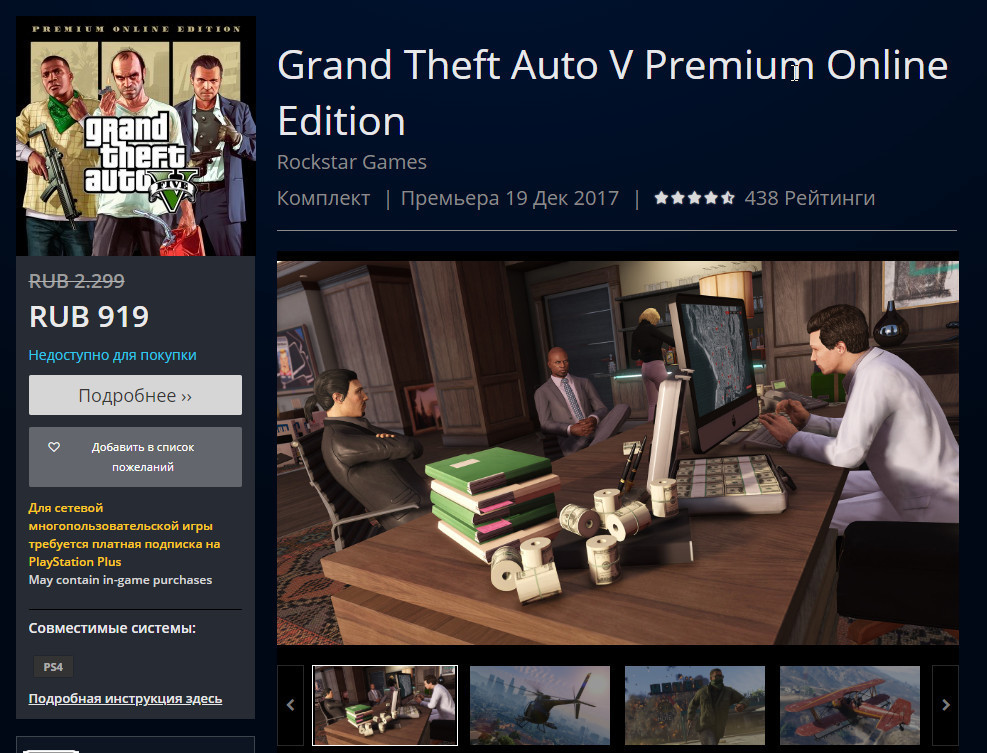Click the 438 Рейтинги ratings count
The height and width of the screenshot is (753, 987).
[x=809, y=198]
